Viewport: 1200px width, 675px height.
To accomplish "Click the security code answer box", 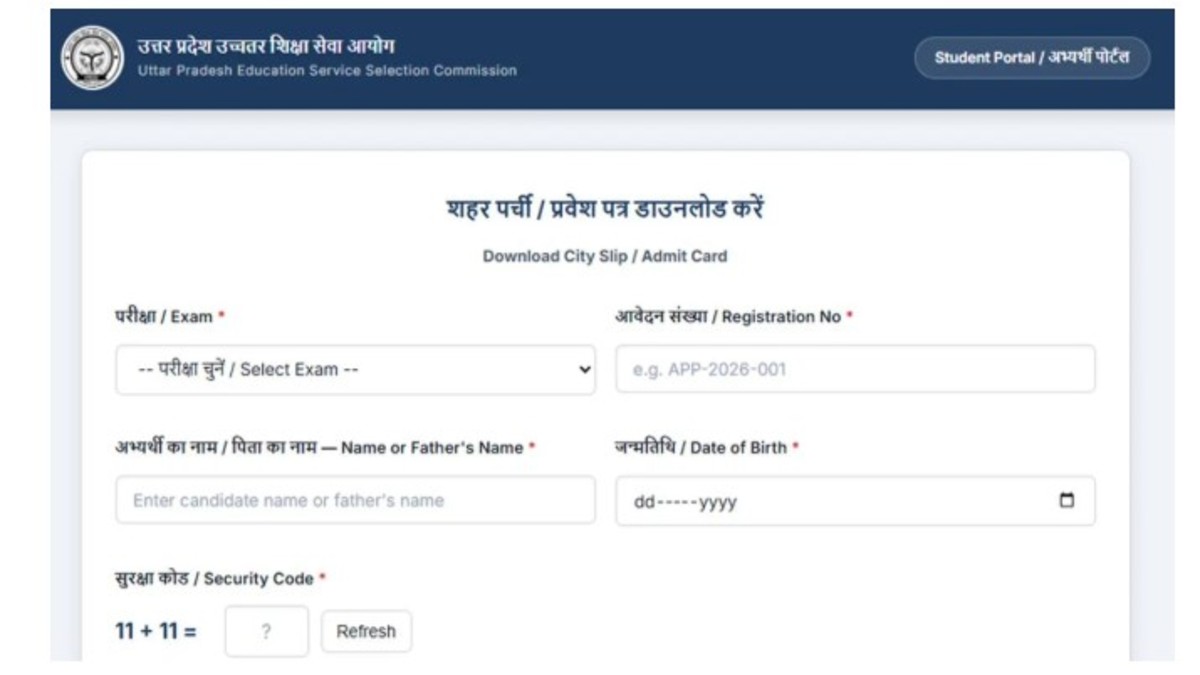I will [x=266, y=632].
